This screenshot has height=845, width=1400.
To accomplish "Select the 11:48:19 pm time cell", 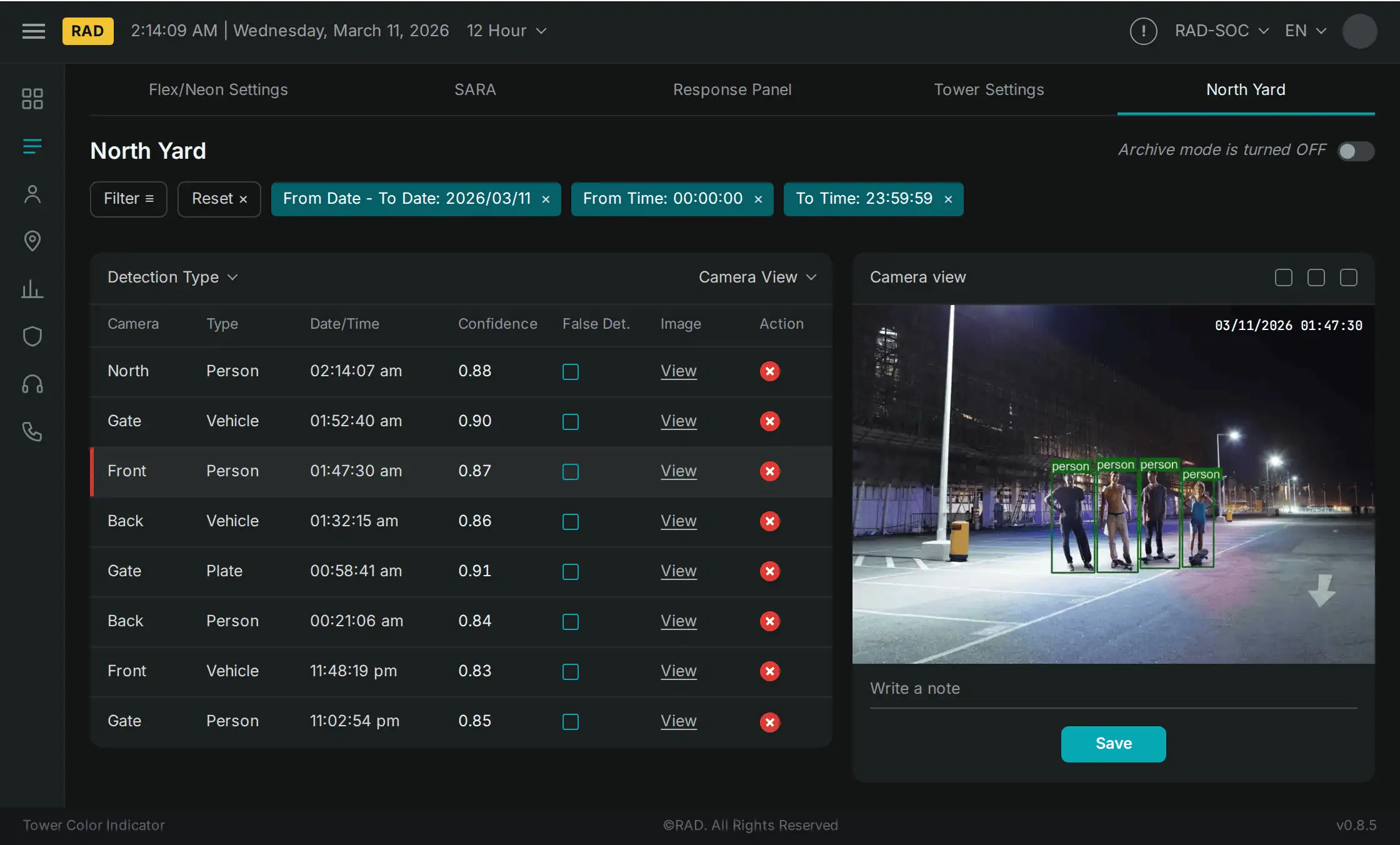I will pos(353,671).
